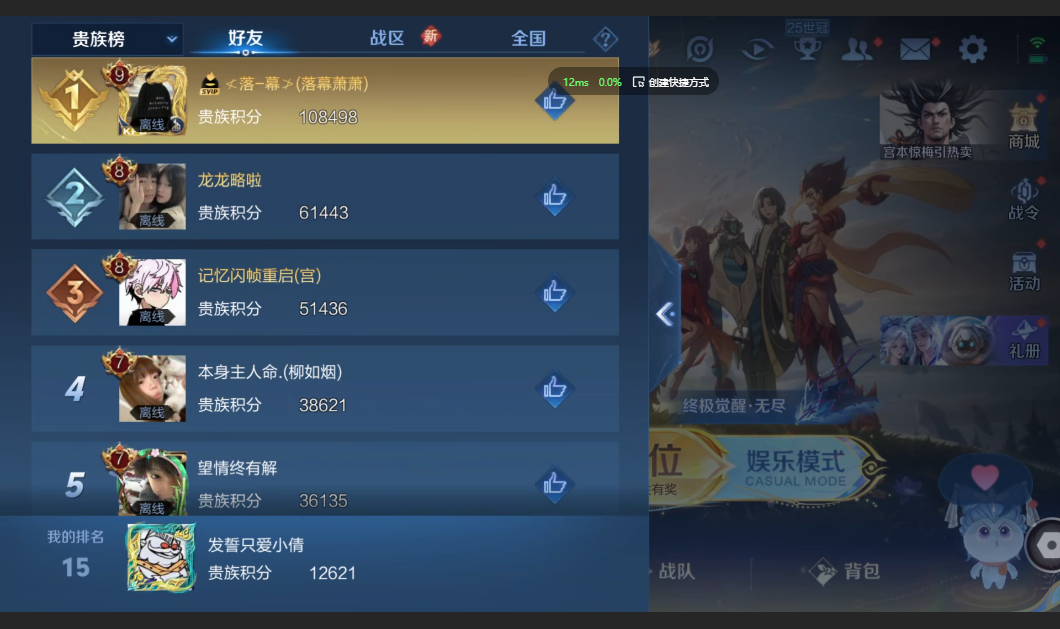Click the thumbs-up for 望情终有解
Viewport: 1060px width, 629px height.
click(554, 484)
